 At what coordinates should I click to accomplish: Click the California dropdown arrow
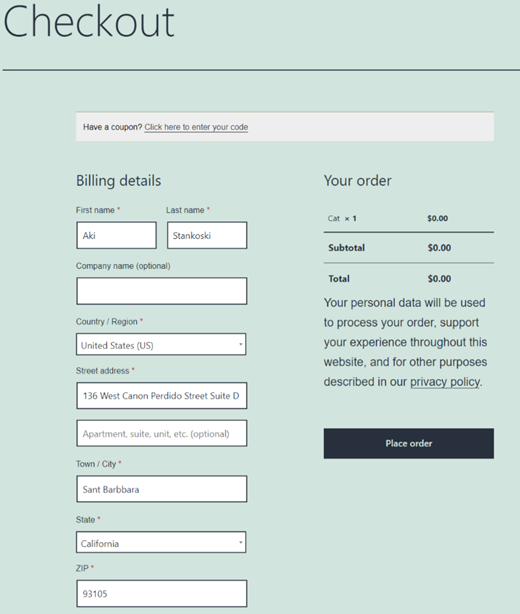tap(240, 542)
